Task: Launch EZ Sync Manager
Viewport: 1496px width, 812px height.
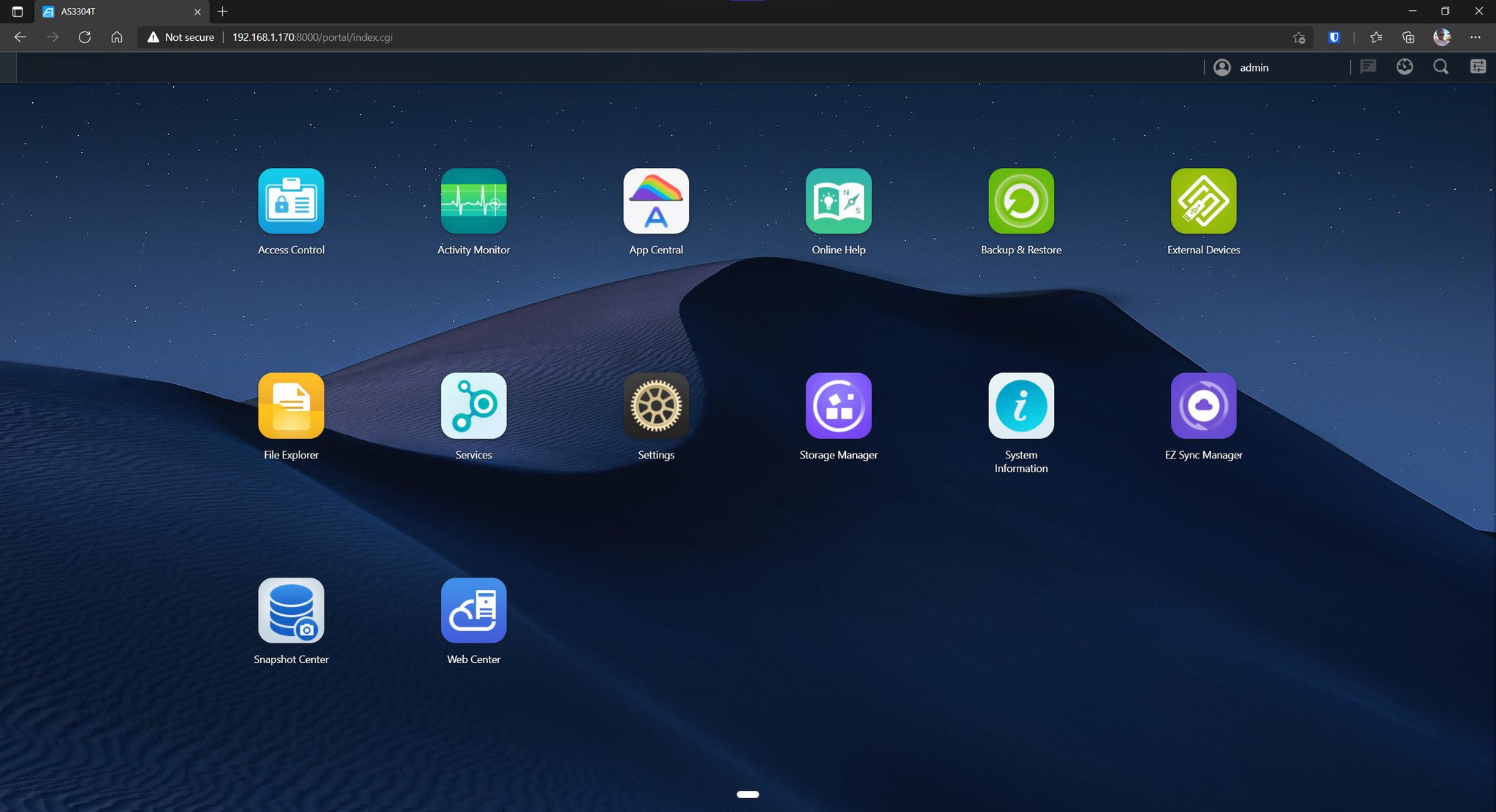Action: tap(1204, 406)
